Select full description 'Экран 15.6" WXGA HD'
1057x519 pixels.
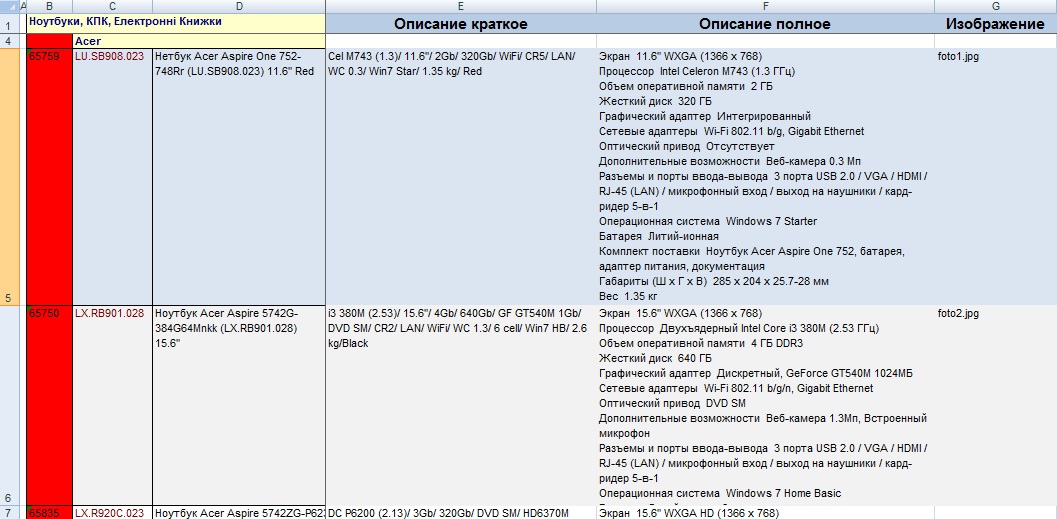click(766, 513)
